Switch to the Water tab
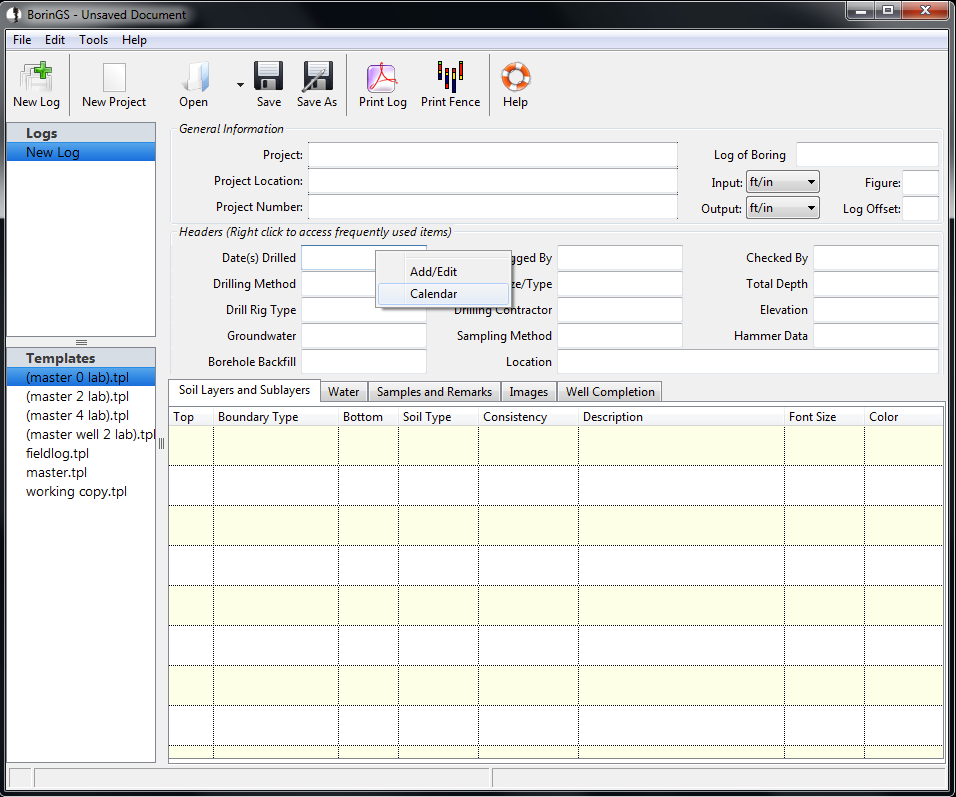 (x=344, y=391)
